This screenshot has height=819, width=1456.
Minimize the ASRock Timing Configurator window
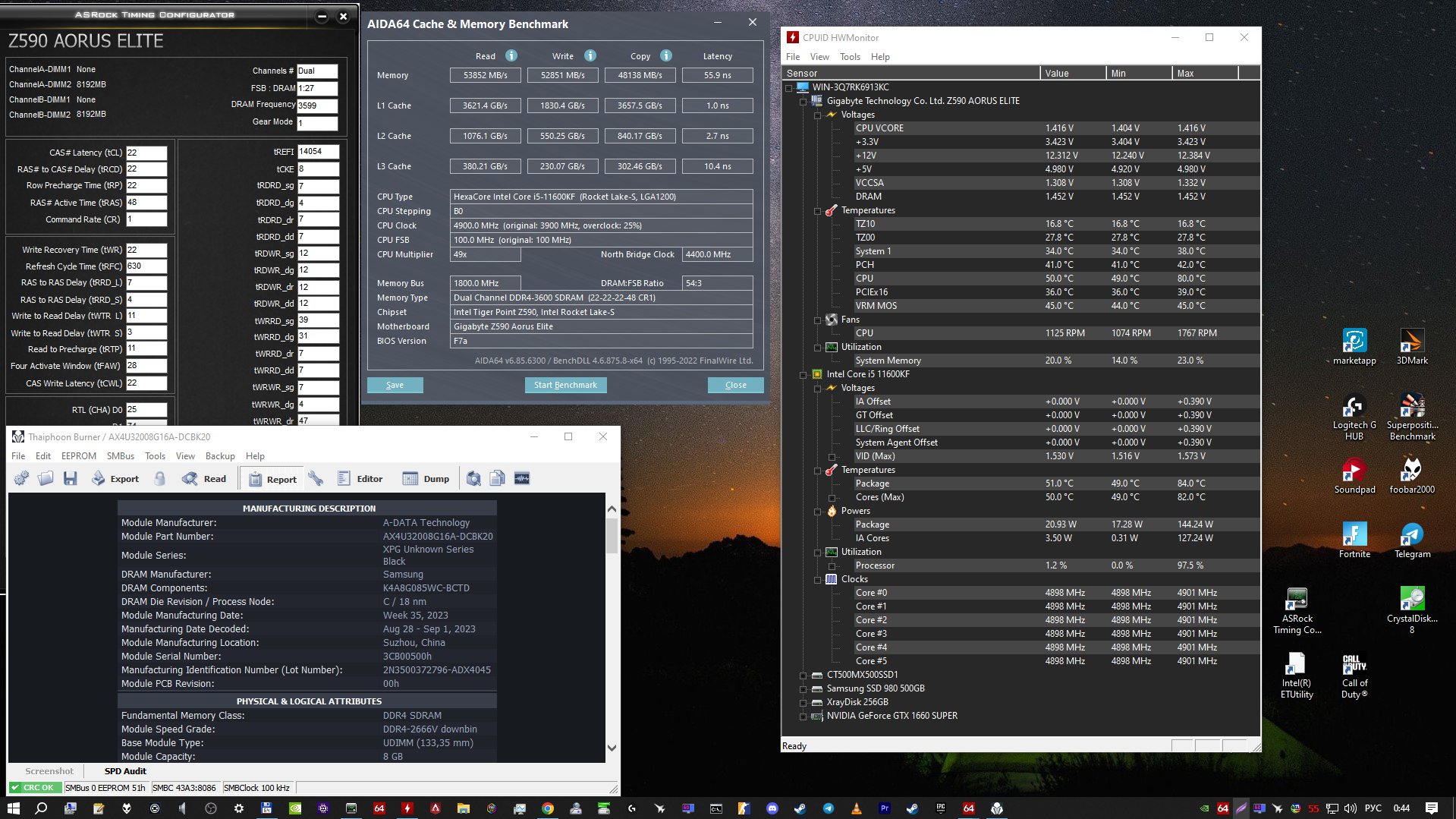point(322,16)
